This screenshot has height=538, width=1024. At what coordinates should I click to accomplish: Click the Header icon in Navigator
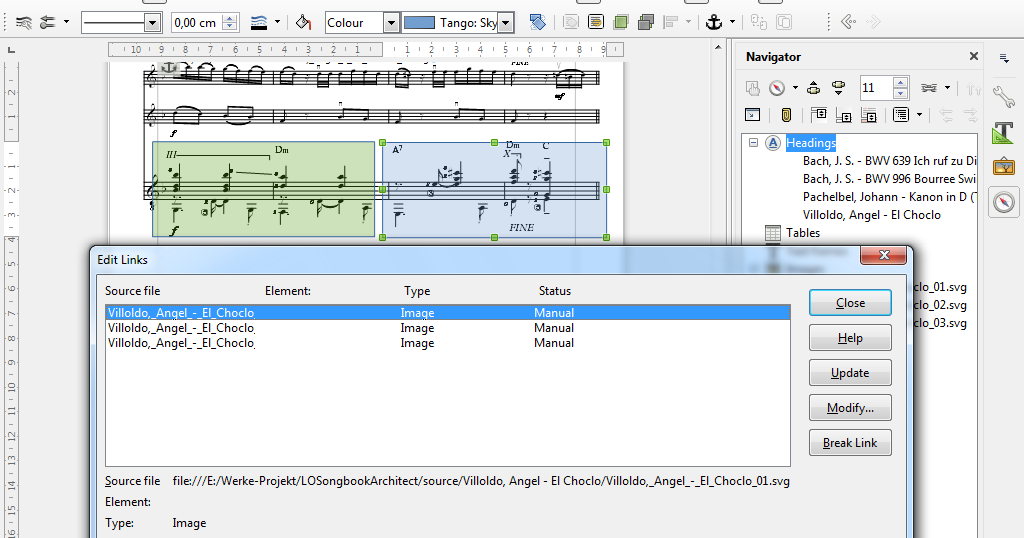[818, 116]
